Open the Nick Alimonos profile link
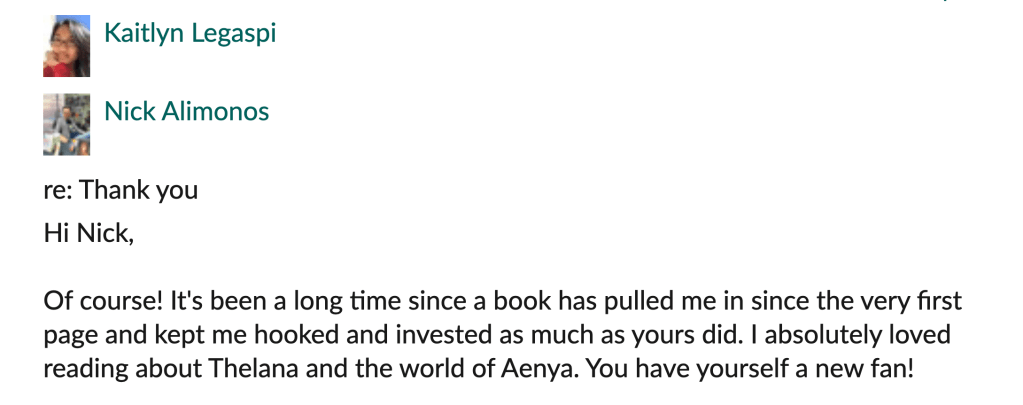The width and height of the screenshot is (1023, 405). point(187,111)
